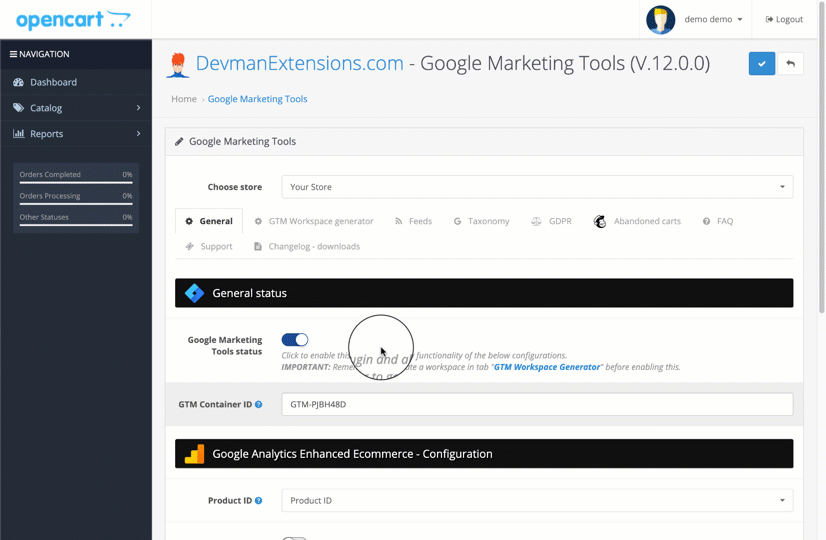The image size is (826, 540).
Task: Click the GTM Container ID help icon
Action: coord(259,405)
